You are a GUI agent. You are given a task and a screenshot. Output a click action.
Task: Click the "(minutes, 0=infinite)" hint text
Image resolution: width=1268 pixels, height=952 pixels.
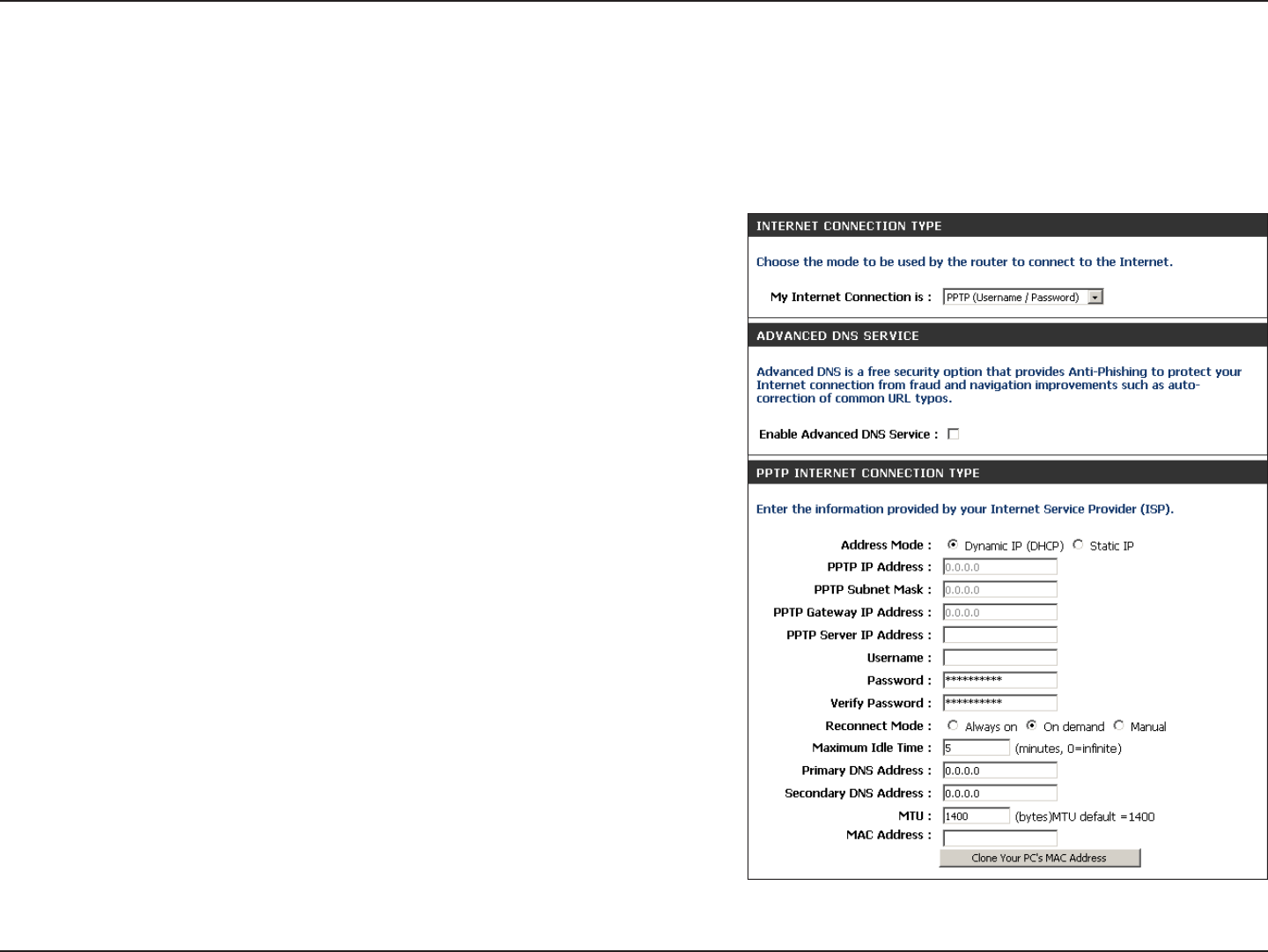click(x=1068, y=749)
